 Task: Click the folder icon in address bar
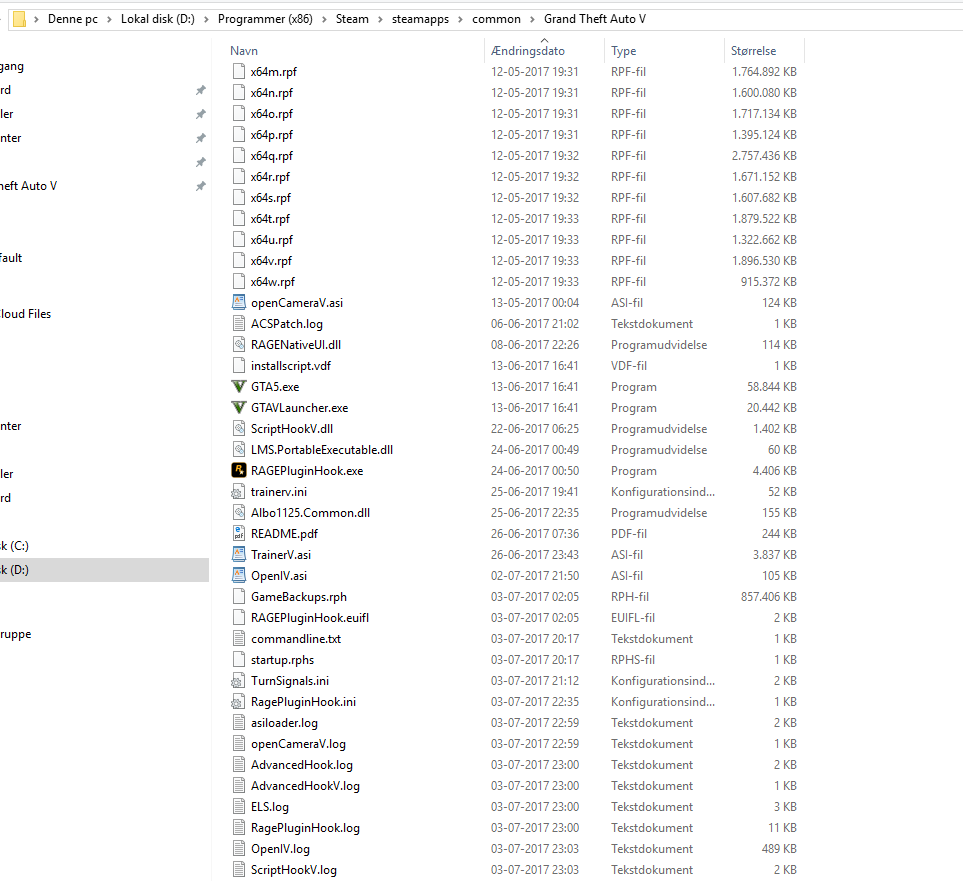tap(19, 19)
